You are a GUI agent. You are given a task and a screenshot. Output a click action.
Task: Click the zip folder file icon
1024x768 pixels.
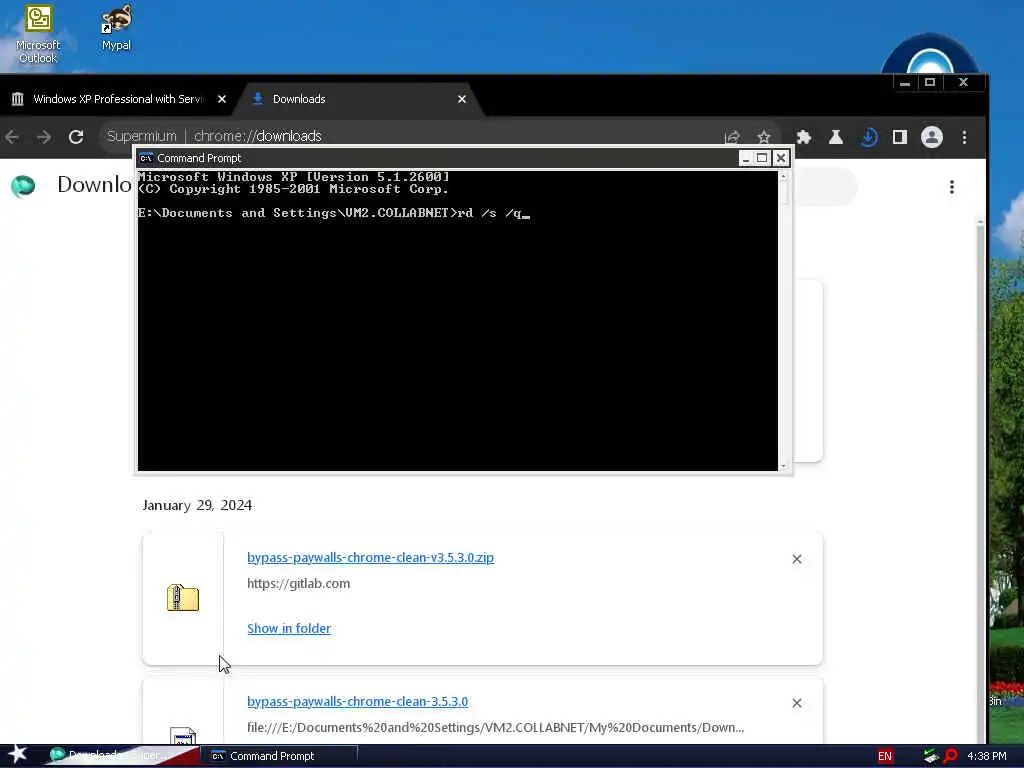pos(183,598)
